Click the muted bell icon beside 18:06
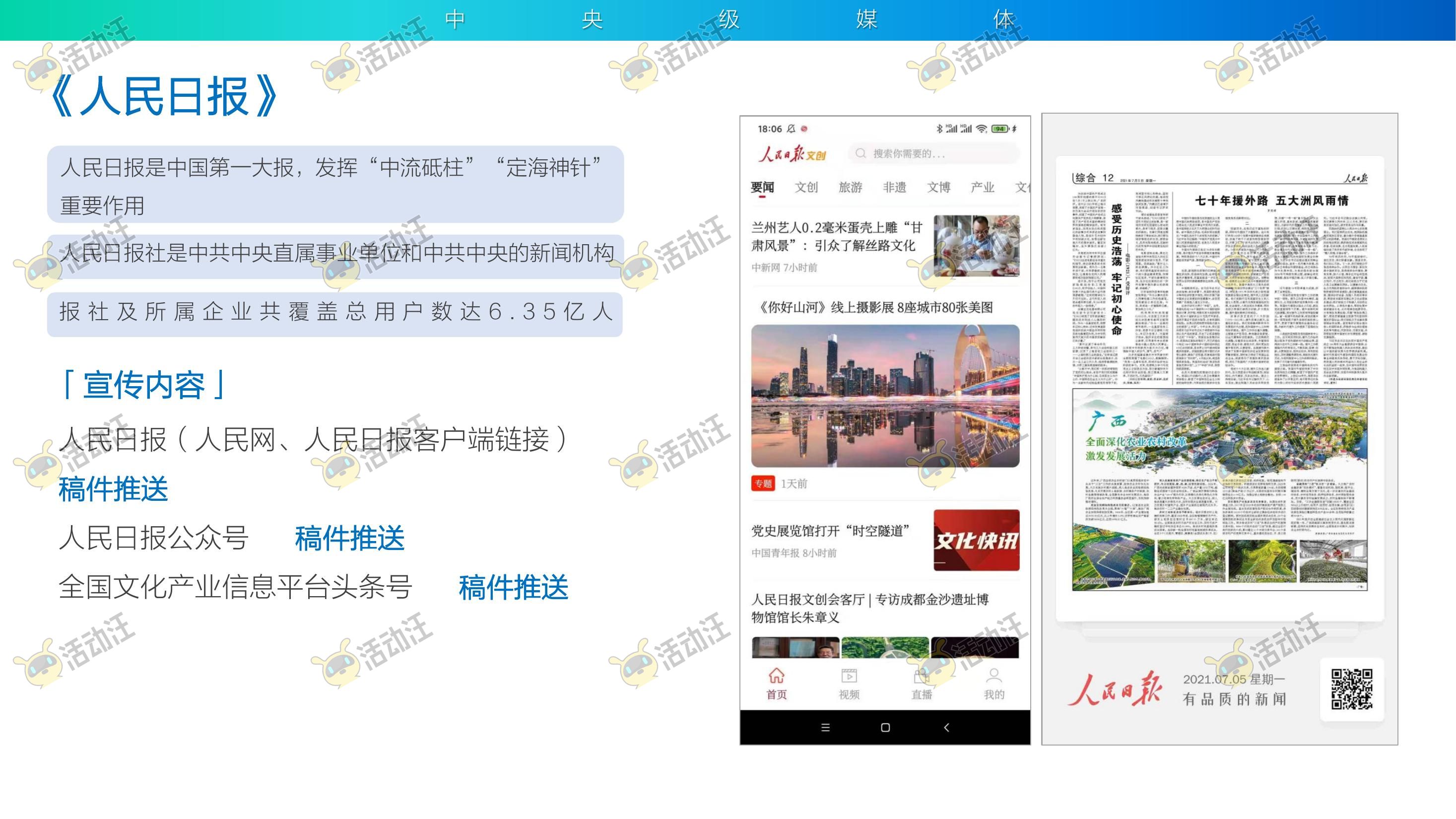Viewport: 1456px width, 819px height. click(x=791, y=129)
